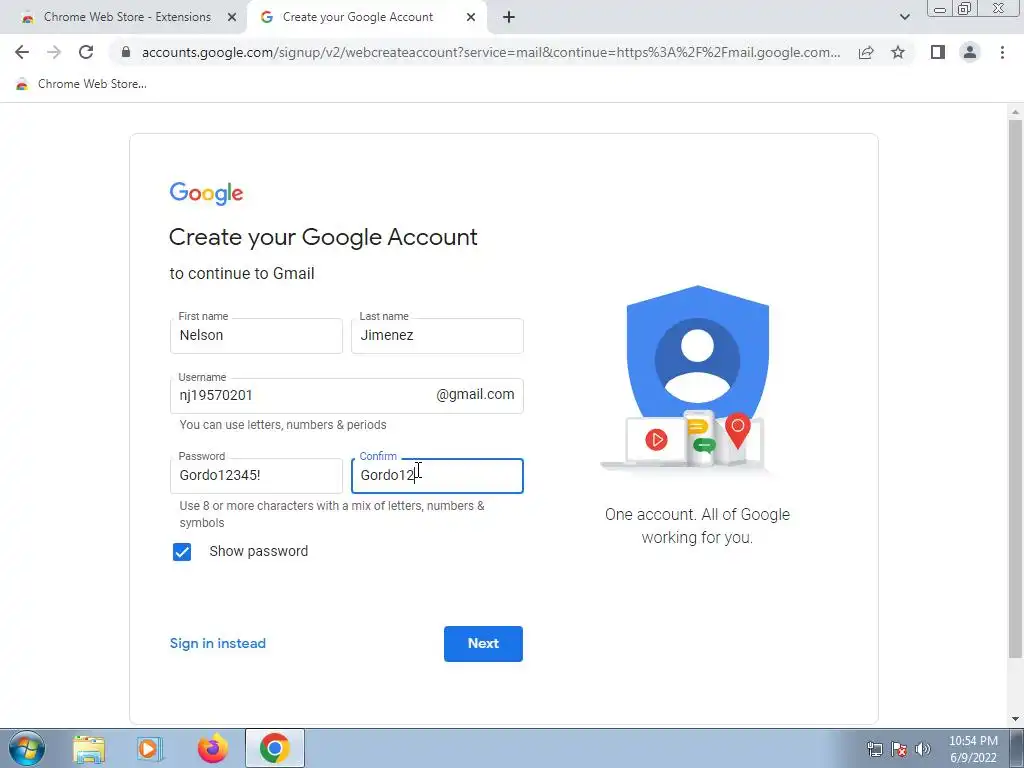Click the '@gmail.com' suffix text

(475, 394)
